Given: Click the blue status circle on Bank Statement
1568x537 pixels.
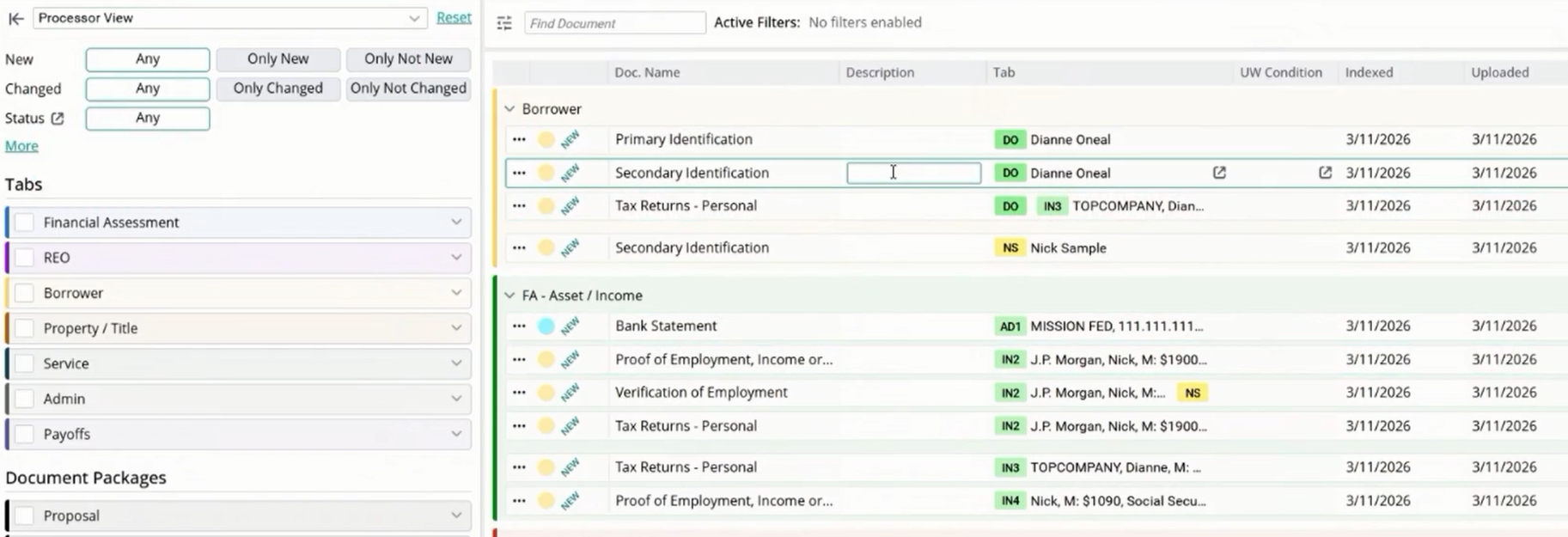Looking at the screenshot, I should (546, 326).
